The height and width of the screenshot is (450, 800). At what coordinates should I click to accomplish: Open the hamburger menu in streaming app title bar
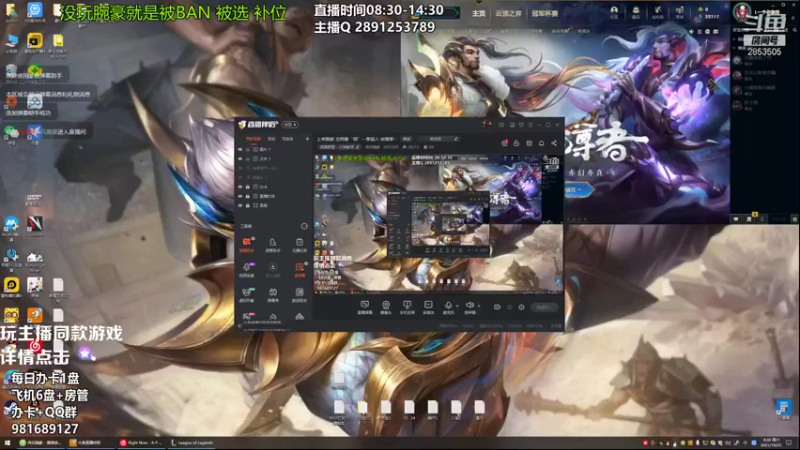(x=531, y=125)
